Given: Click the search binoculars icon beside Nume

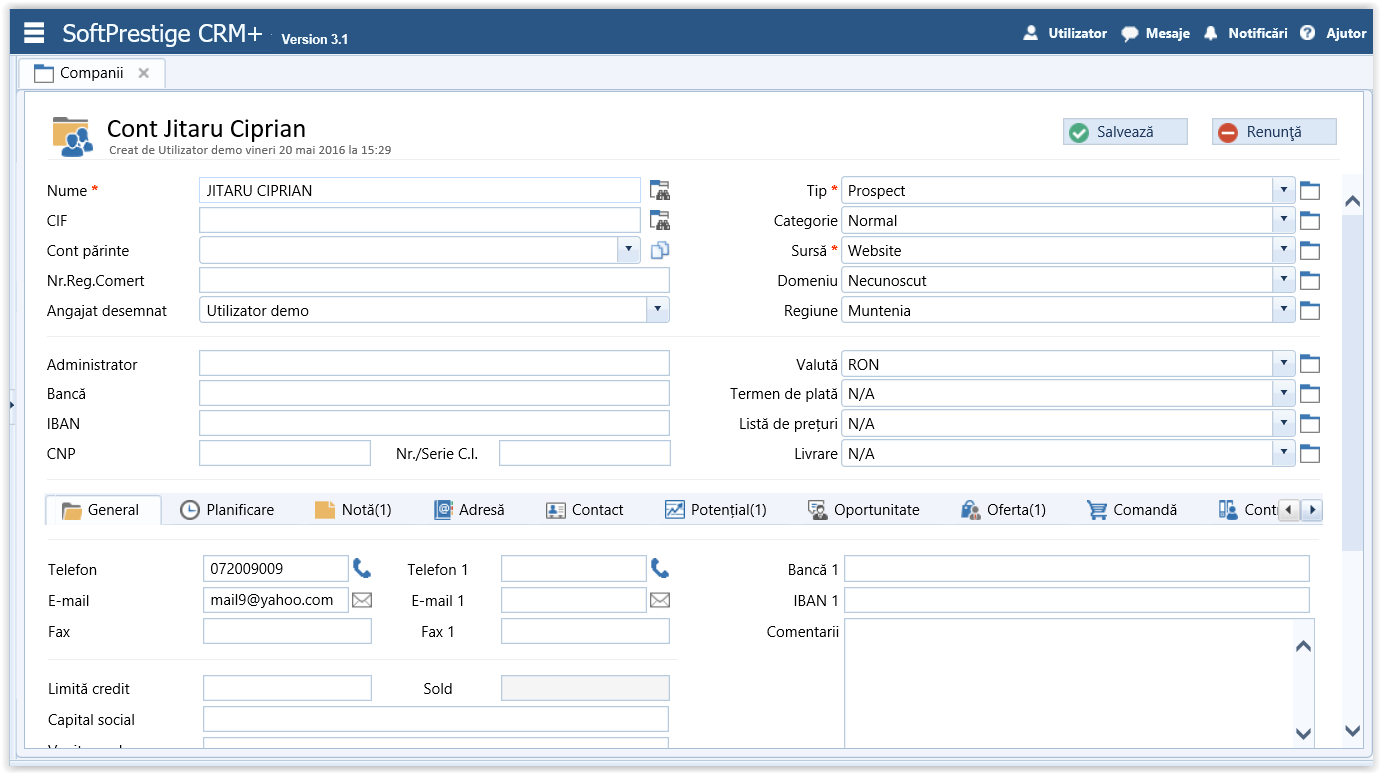Looking at the screenshot, I should (659, 190).
